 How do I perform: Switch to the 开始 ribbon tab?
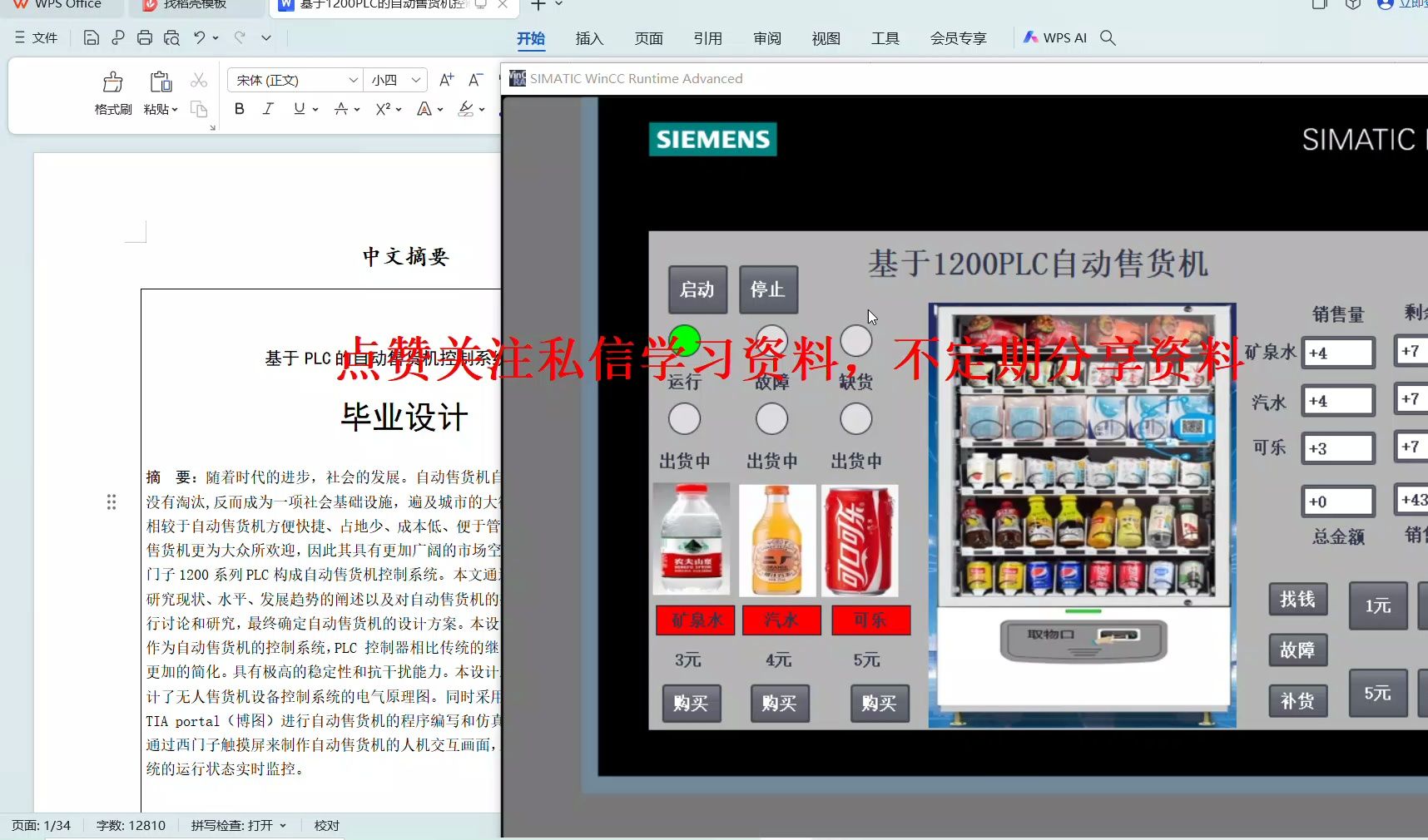tap(531, 38)
